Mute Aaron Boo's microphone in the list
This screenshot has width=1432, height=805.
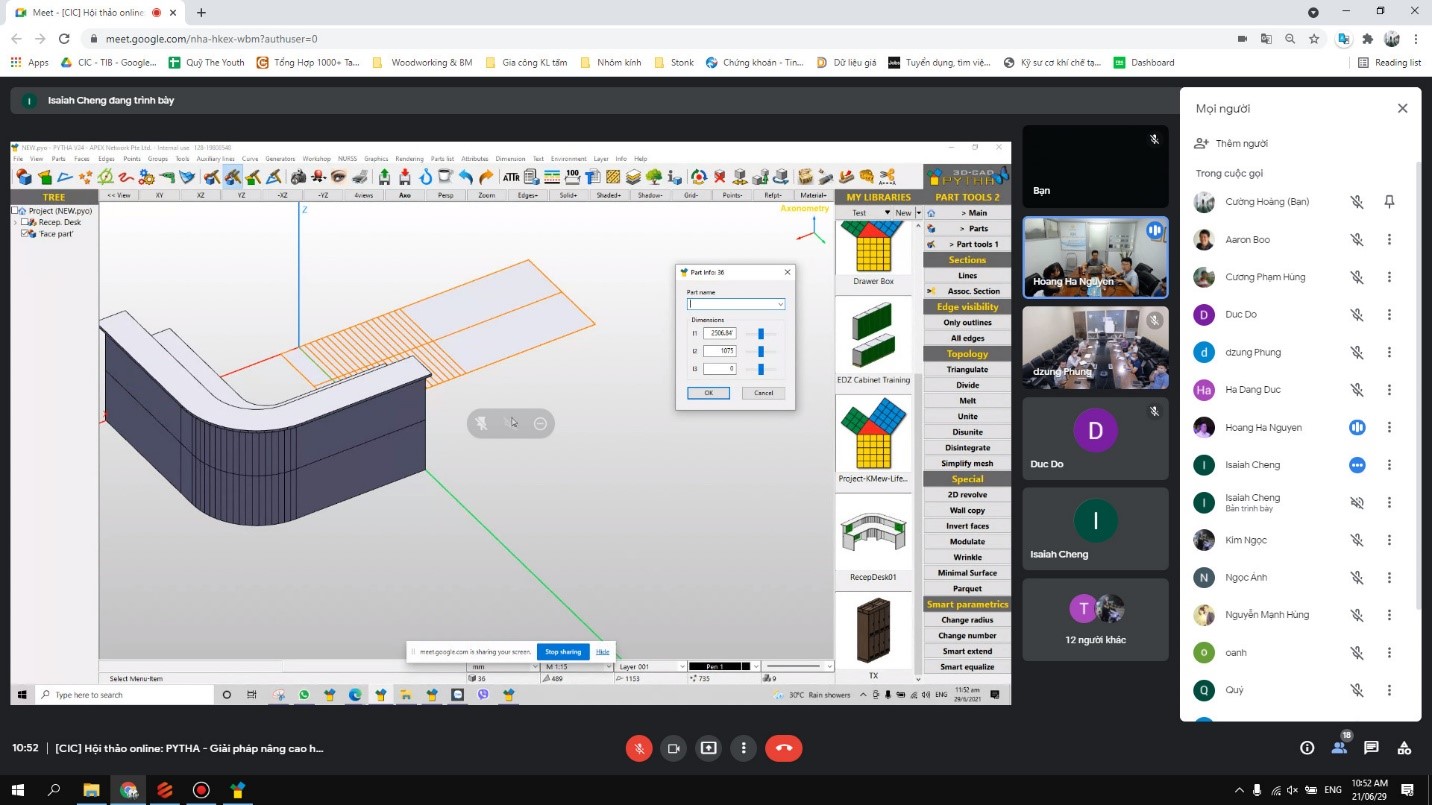1357,240
